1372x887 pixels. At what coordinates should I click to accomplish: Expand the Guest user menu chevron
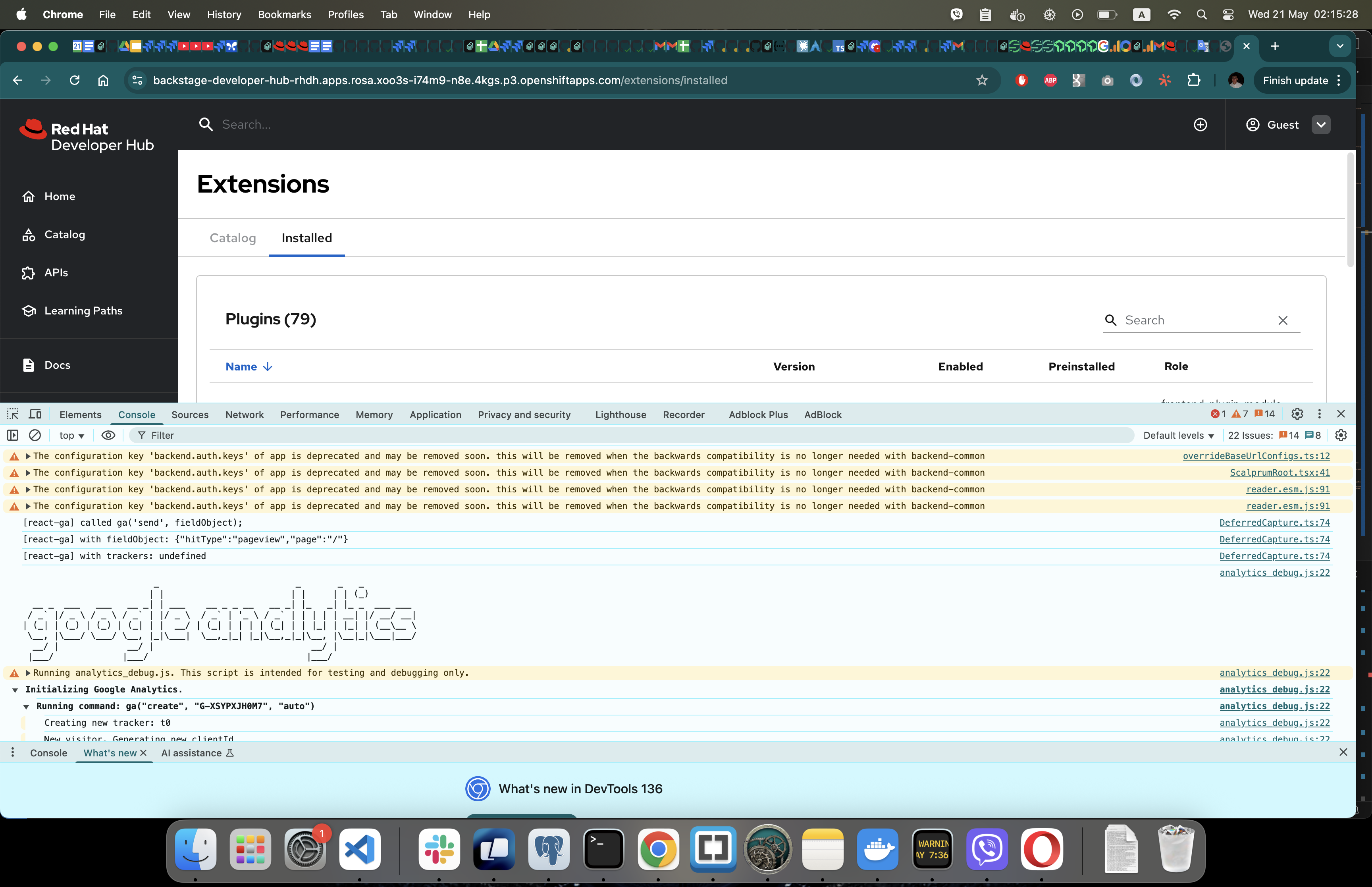1321,125
